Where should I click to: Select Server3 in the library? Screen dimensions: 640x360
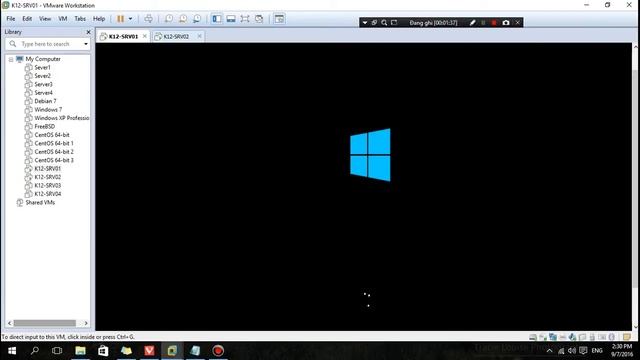pos(43,84)
